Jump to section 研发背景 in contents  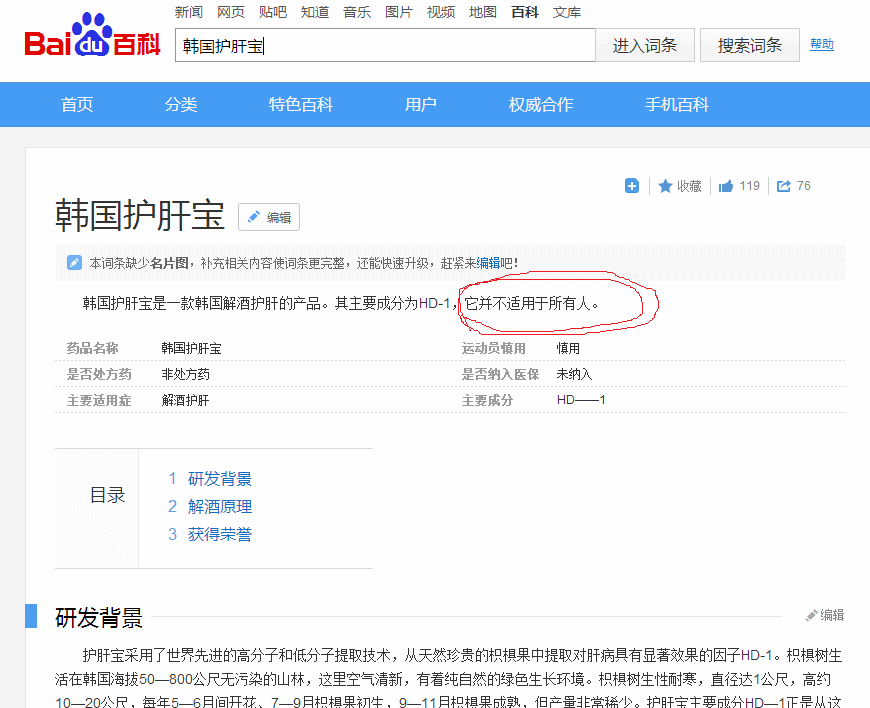[x=220, y=478]
